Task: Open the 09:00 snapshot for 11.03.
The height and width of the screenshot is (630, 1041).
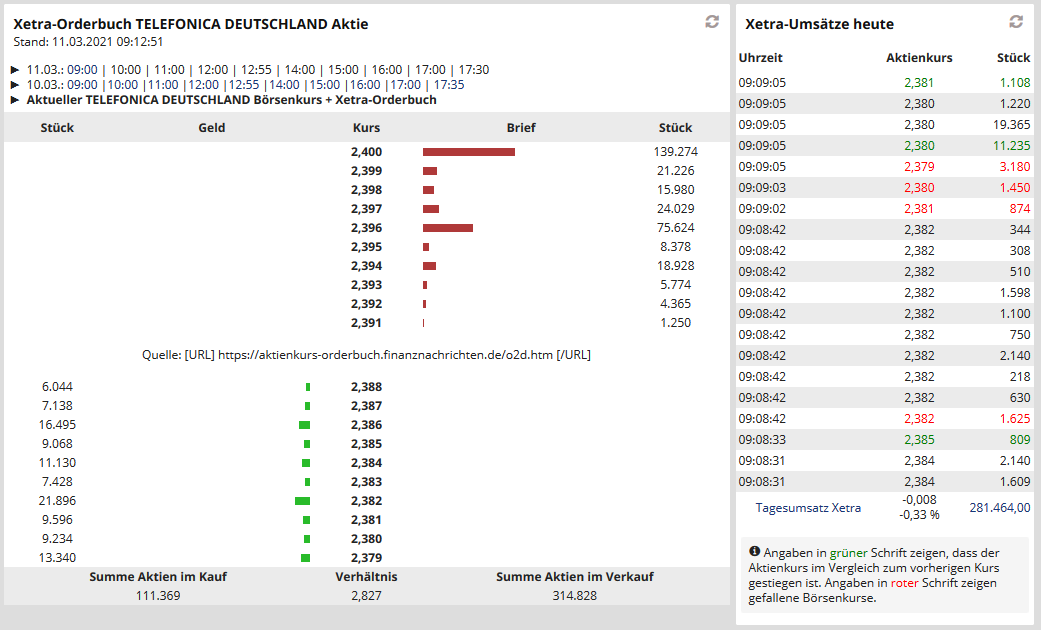Action: point(80,70)
